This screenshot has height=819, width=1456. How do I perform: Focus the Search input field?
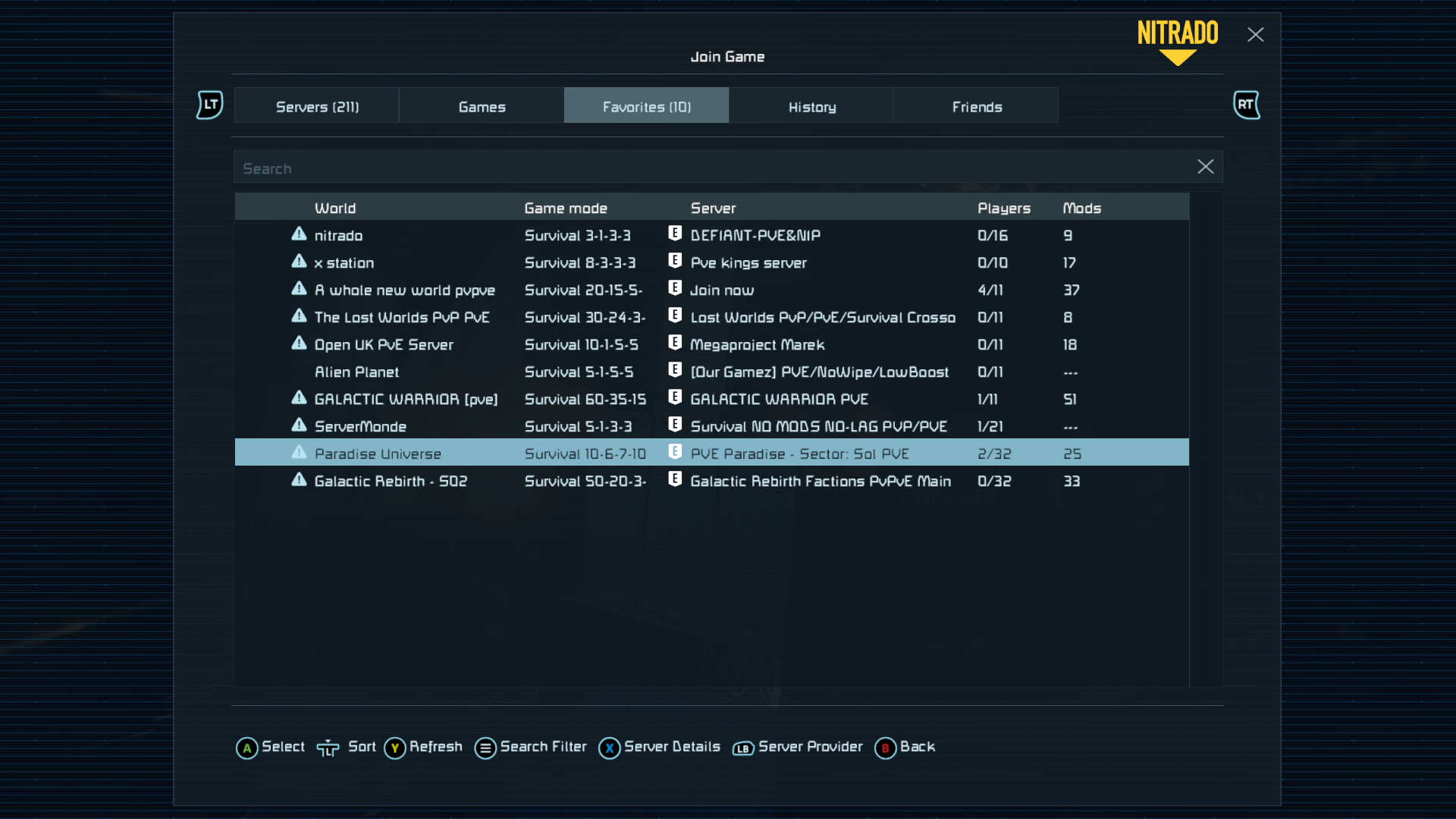[728, 167]
